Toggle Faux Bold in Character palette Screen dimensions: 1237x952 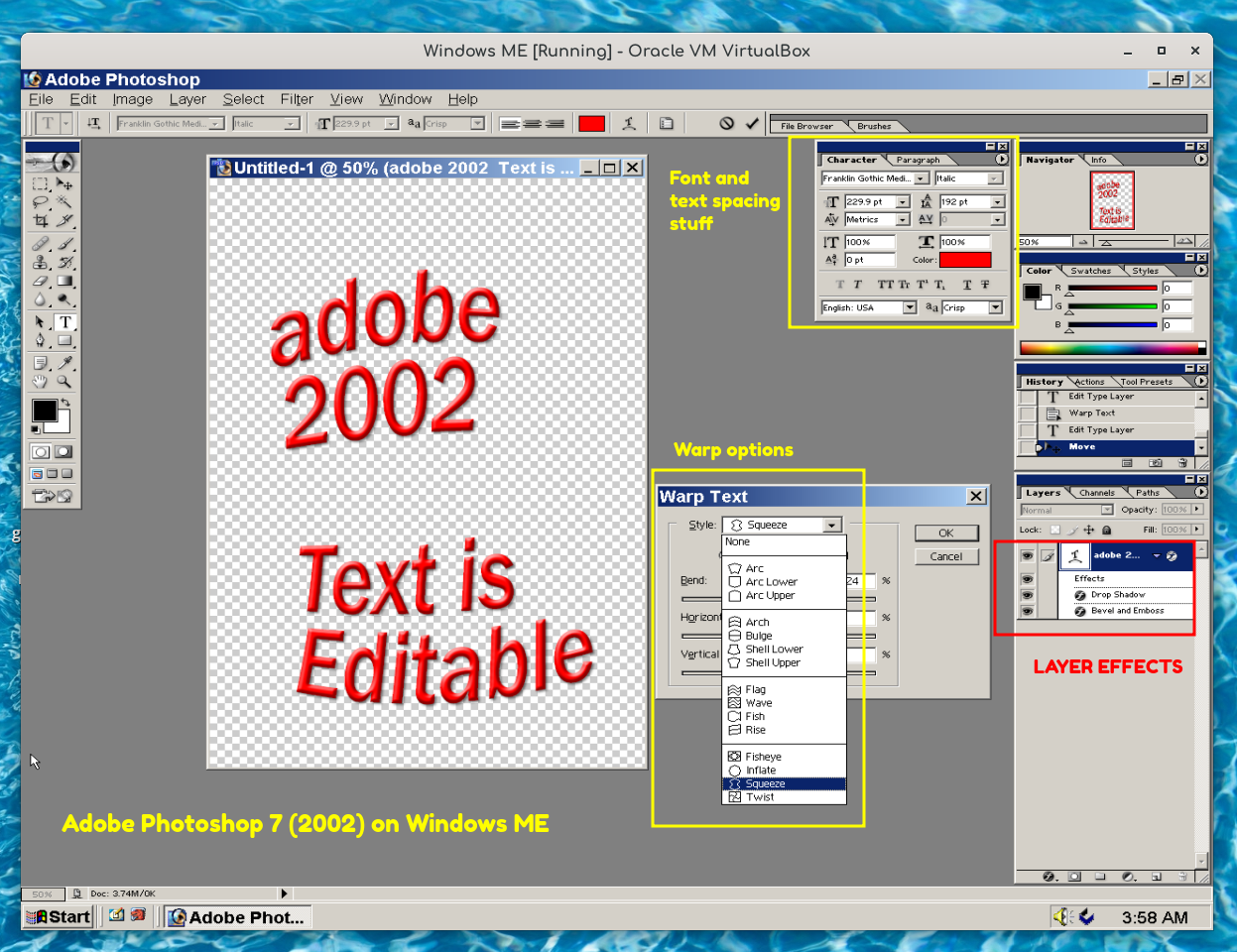click(x=840, y=285)
